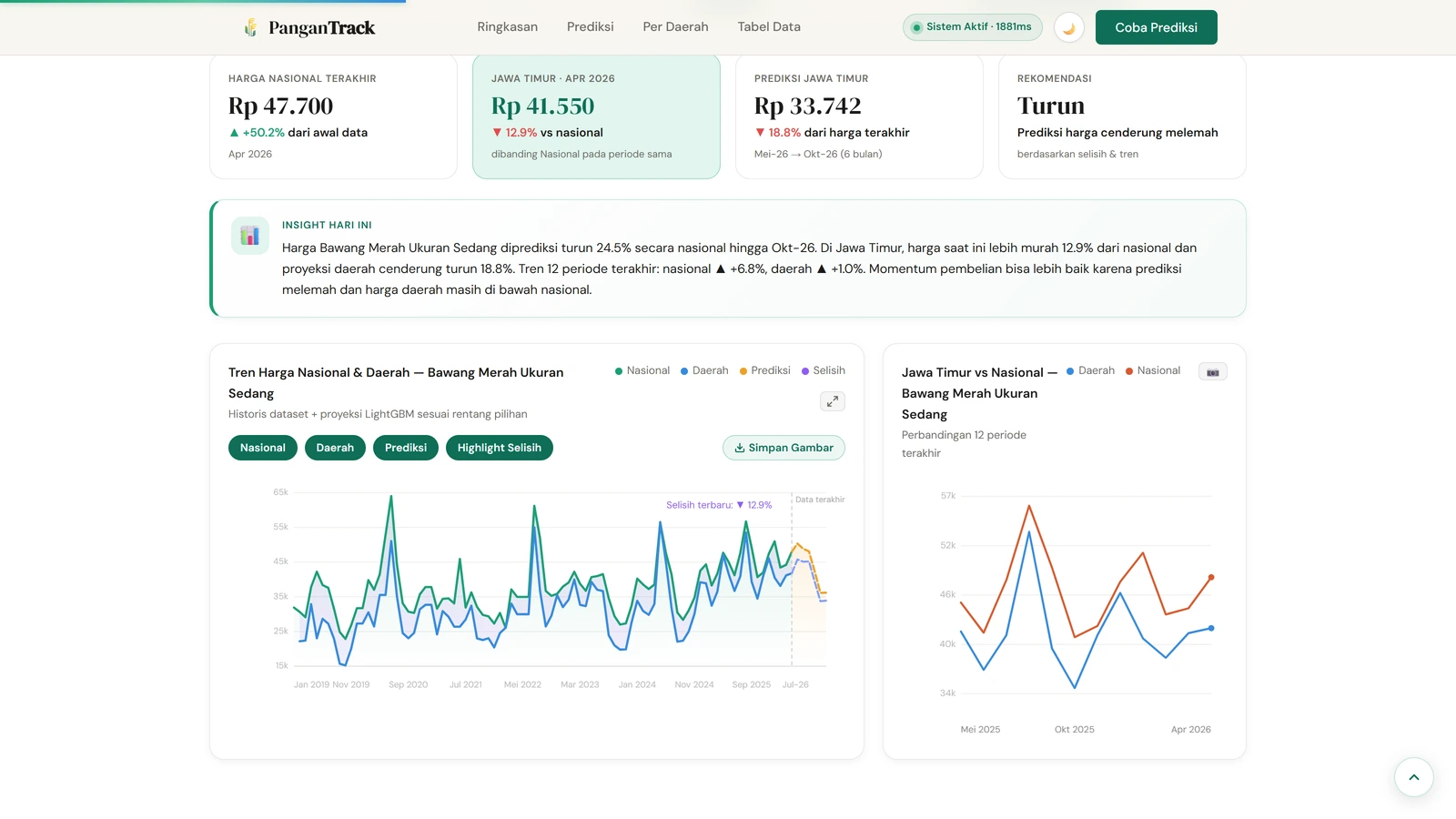This screenshot has width=1456, height=819.
Task: Click the last Nasional data point in the comparison chart
Action: [x=1211, y=577]
